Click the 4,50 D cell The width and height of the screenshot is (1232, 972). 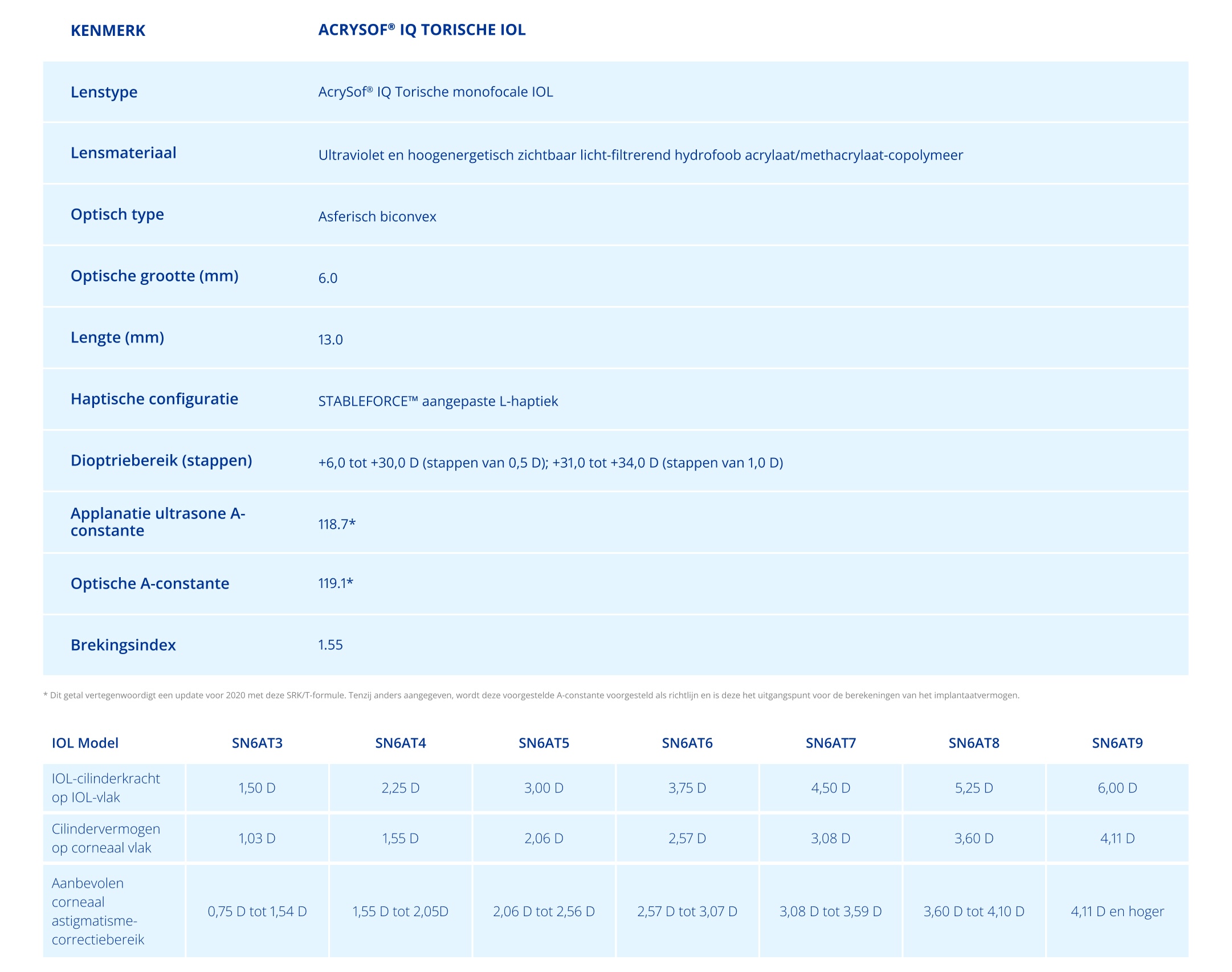click(831, 788)
